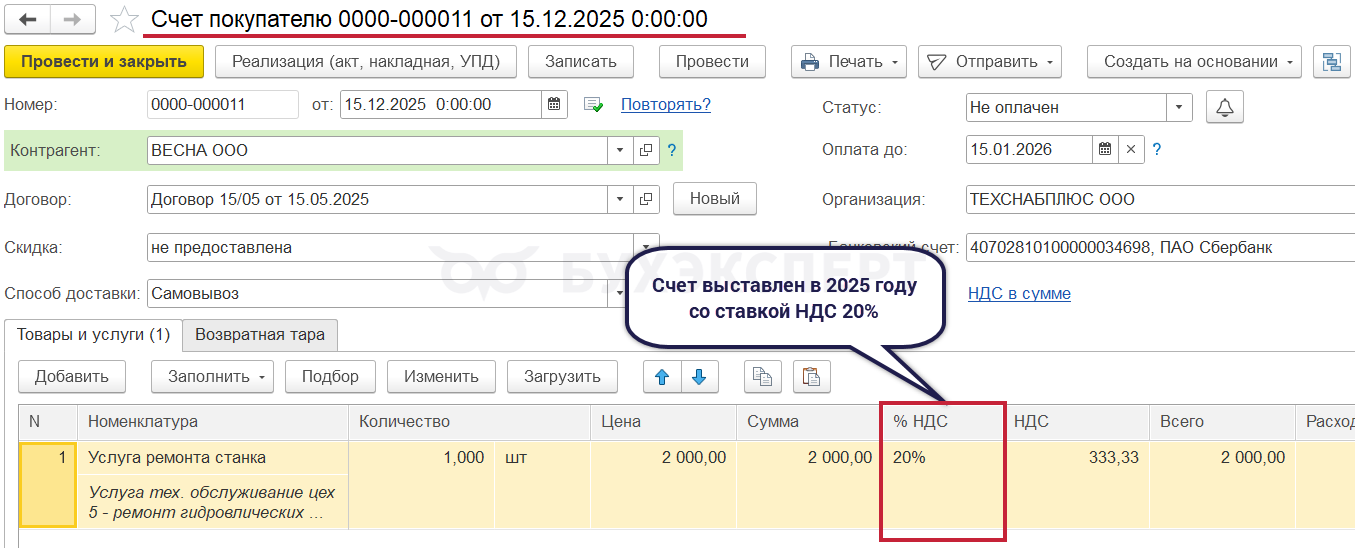Click the Новый contract button
The image size is (1355, 548).
pyautogui.click(x=715, y=199)
